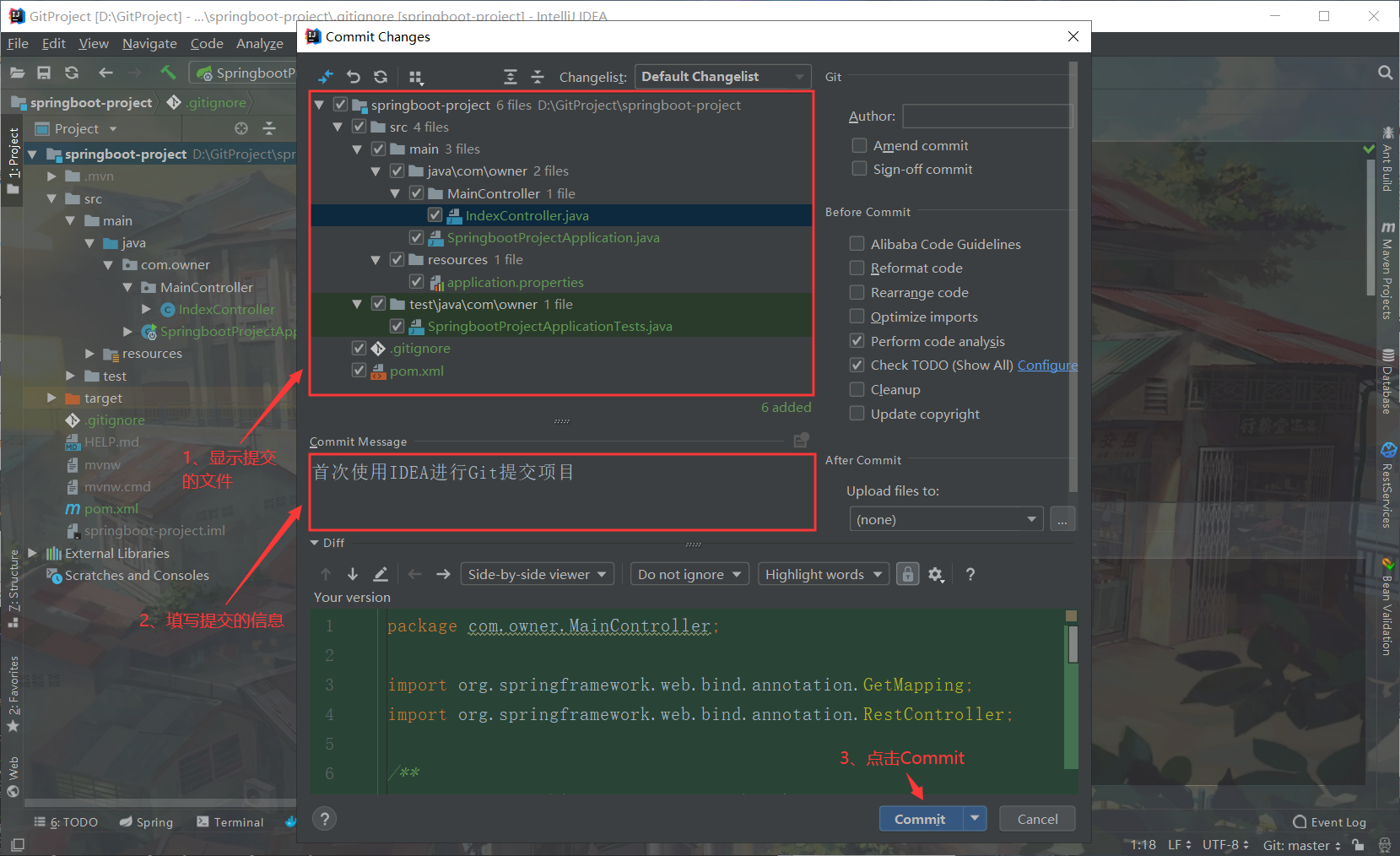Viewport: 1400px width, 856px height.
Task: Select the Show Diff icon
Action: pos(325,76)
